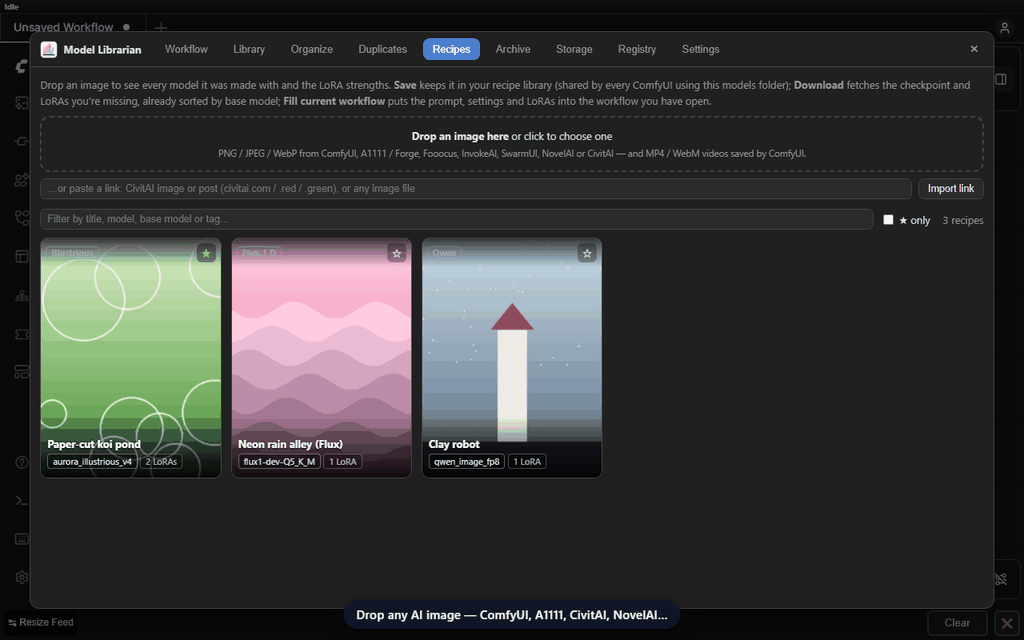This screenshot has width=1024, height=640.
Task: Open the help question-mark icon
Action: [22, 462]
